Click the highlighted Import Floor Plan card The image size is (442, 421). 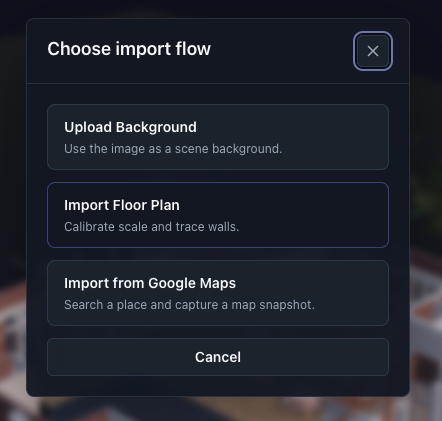218,215
